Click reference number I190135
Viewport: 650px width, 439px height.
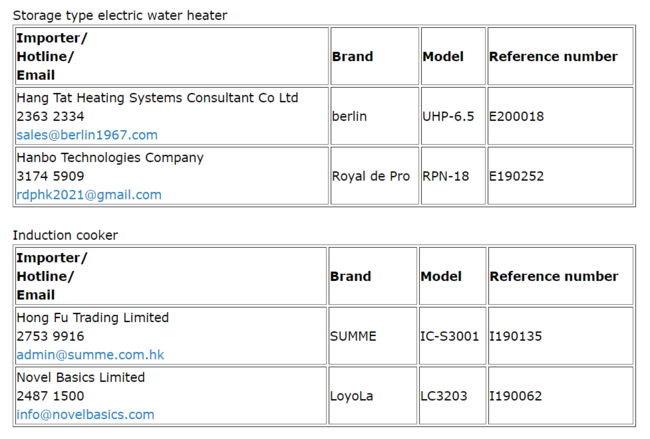[516, 336]
